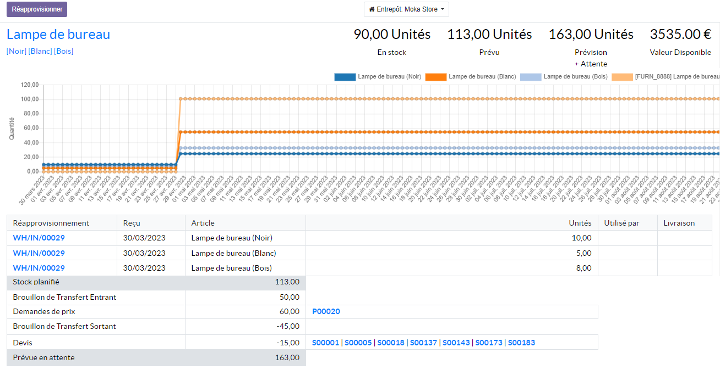Toggle Lampe de bureau (Bois) legend swatch
The image size is (720, 375).
531,77
